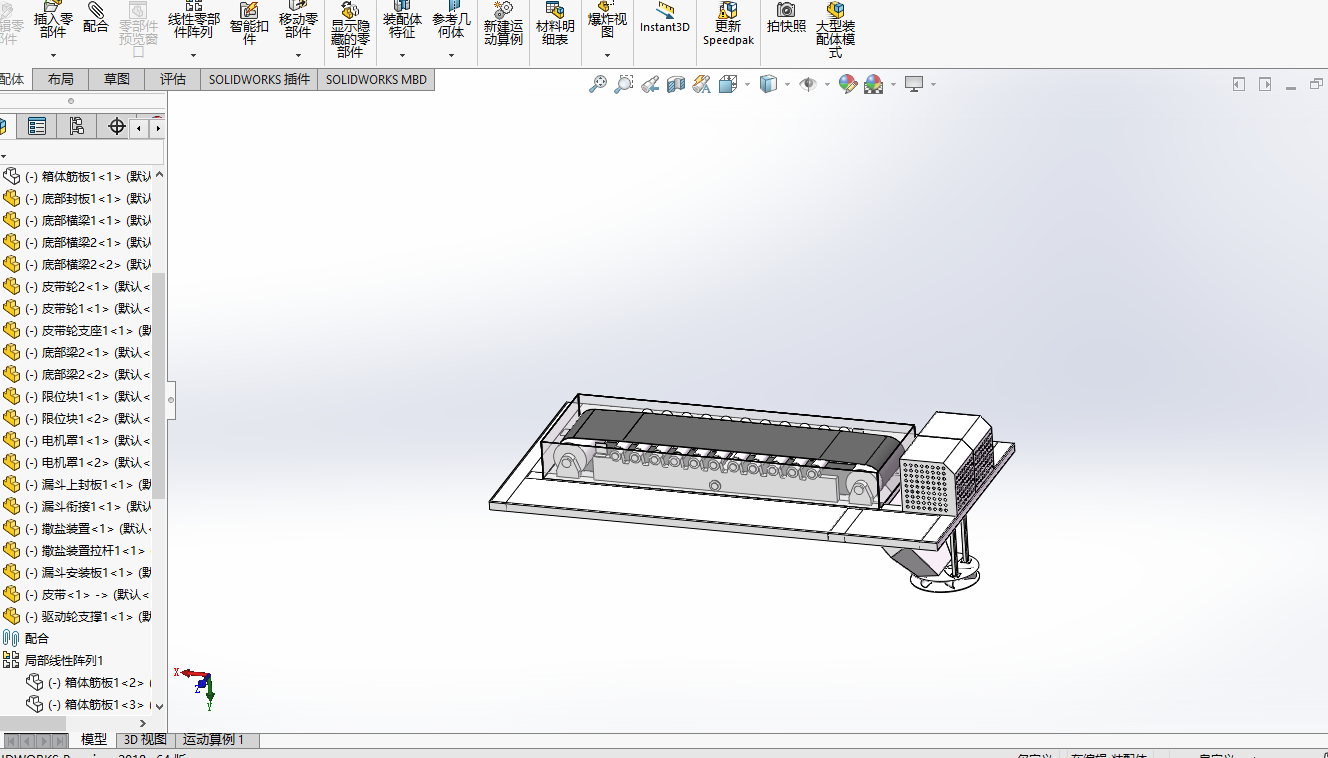Open the dropdown arrow under 爆炸视图
This screenshot has width=1328, height=758.
pyautogui.click(x=607, y=55)
